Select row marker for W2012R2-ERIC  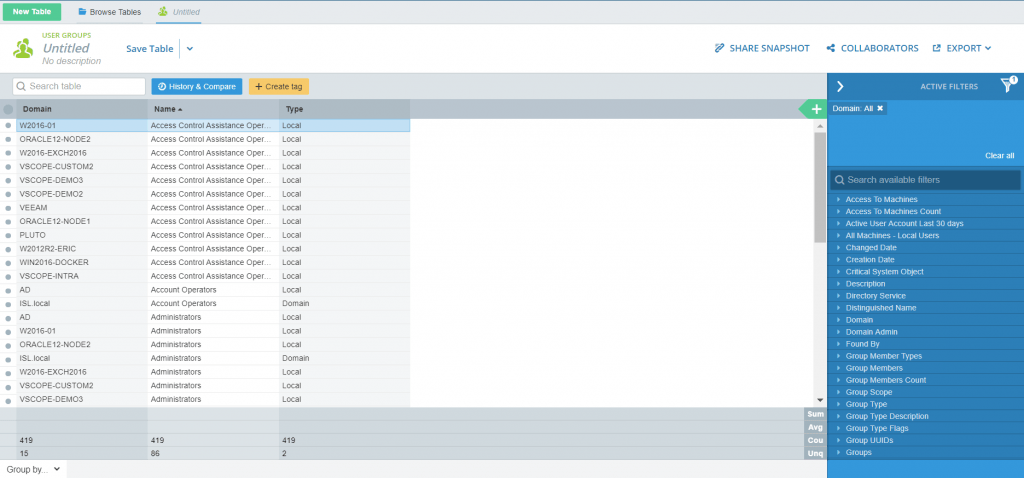click(x=8, y=249)
